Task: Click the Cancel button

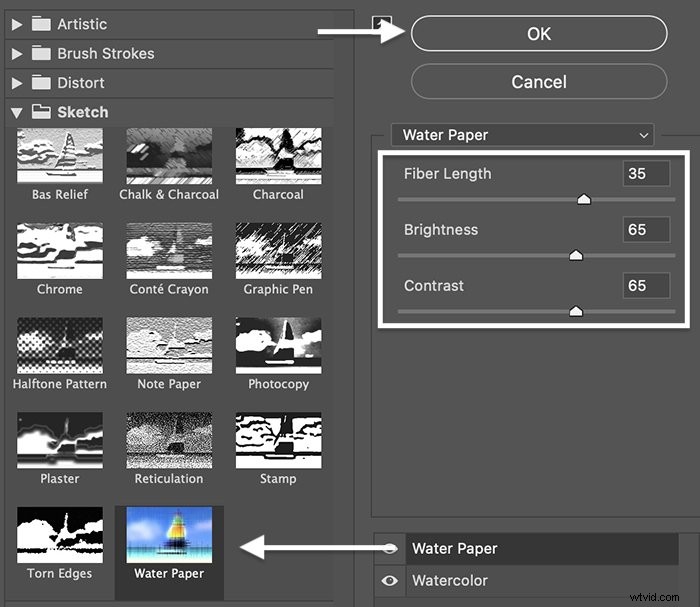Action: 539,82
